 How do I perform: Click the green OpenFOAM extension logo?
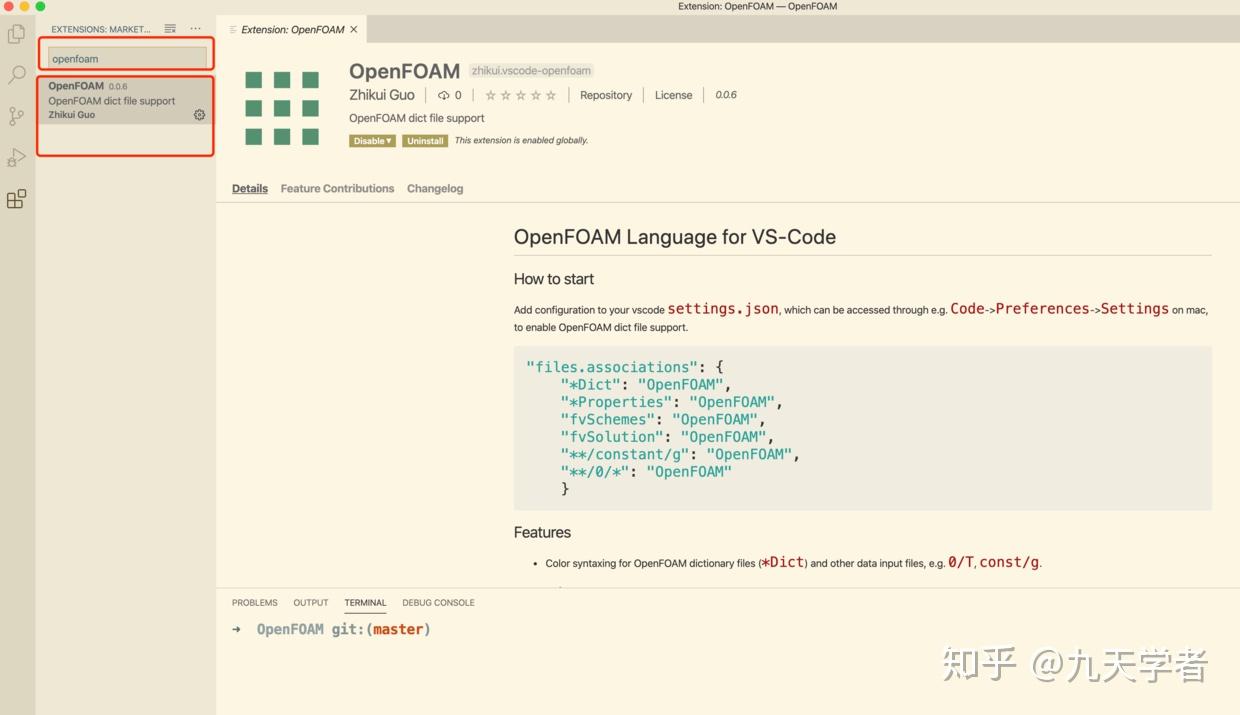(x=283, y=107)
